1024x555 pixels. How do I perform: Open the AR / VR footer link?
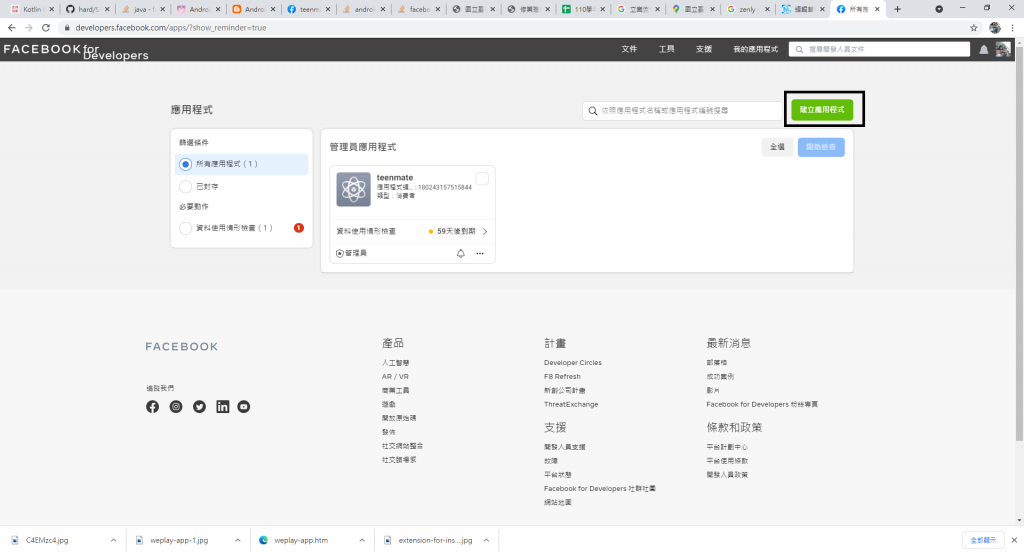[395, 377]
